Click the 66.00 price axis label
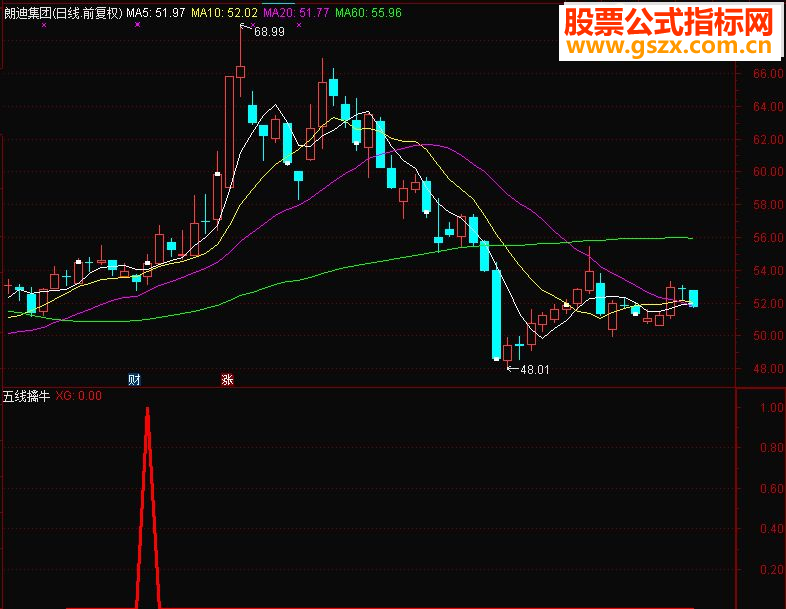This screenshot has height=609, width=786. click(768, 74)
